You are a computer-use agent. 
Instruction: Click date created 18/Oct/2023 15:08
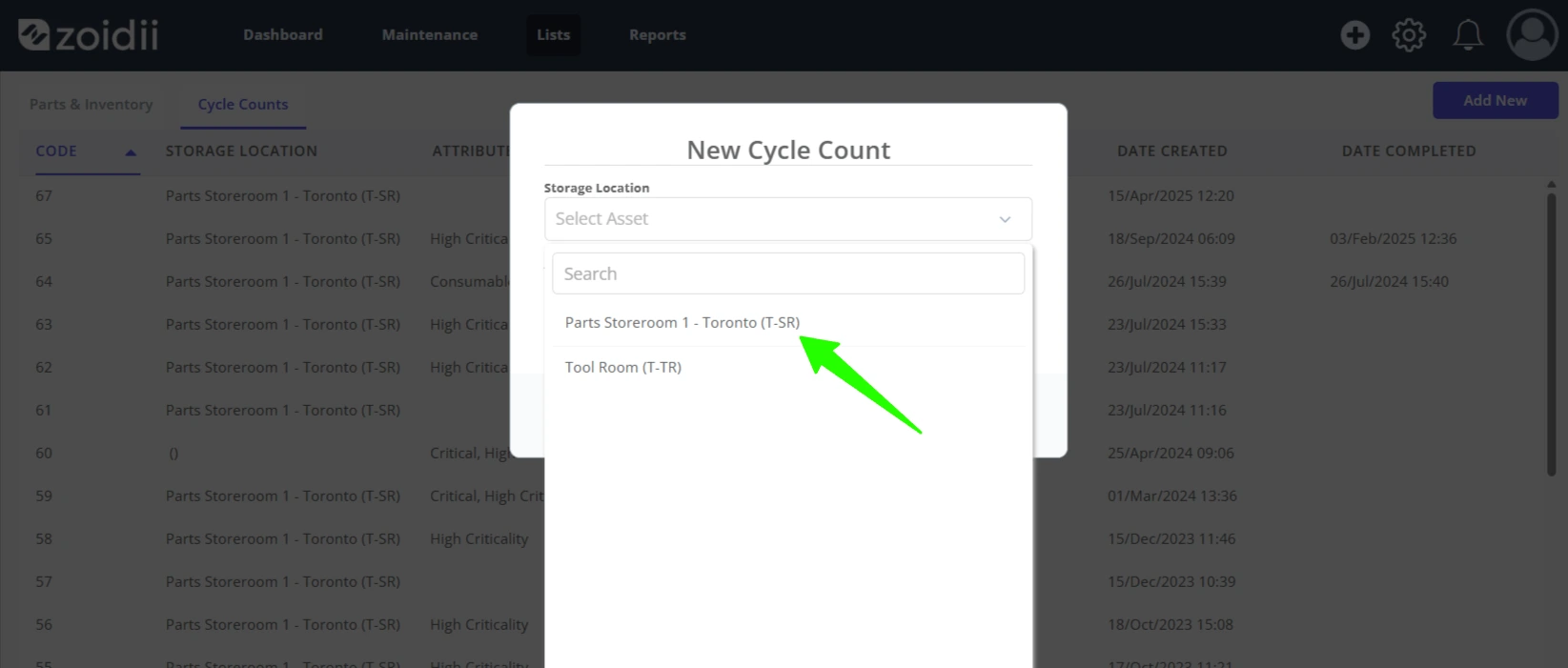(x=1170, y=625)
